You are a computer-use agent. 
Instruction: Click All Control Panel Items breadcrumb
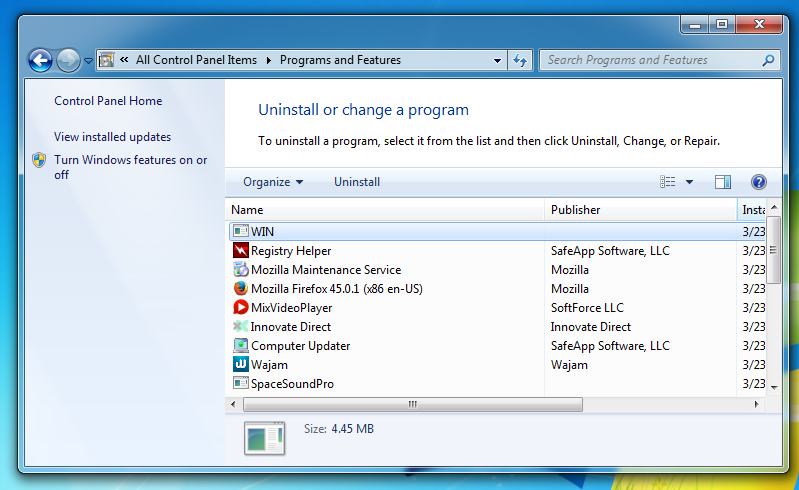pyautogui.click(x=196, y=60)
